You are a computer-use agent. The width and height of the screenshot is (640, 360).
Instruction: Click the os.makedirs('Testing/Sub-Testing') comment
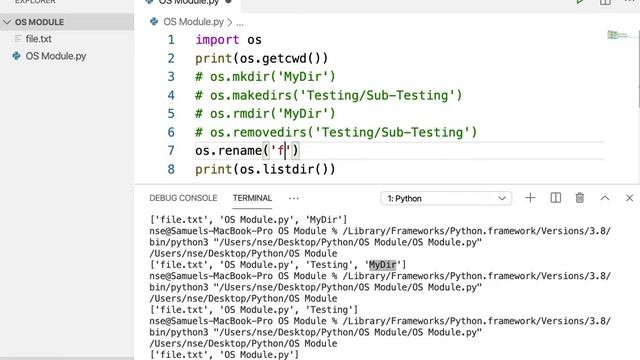point(329,95)
